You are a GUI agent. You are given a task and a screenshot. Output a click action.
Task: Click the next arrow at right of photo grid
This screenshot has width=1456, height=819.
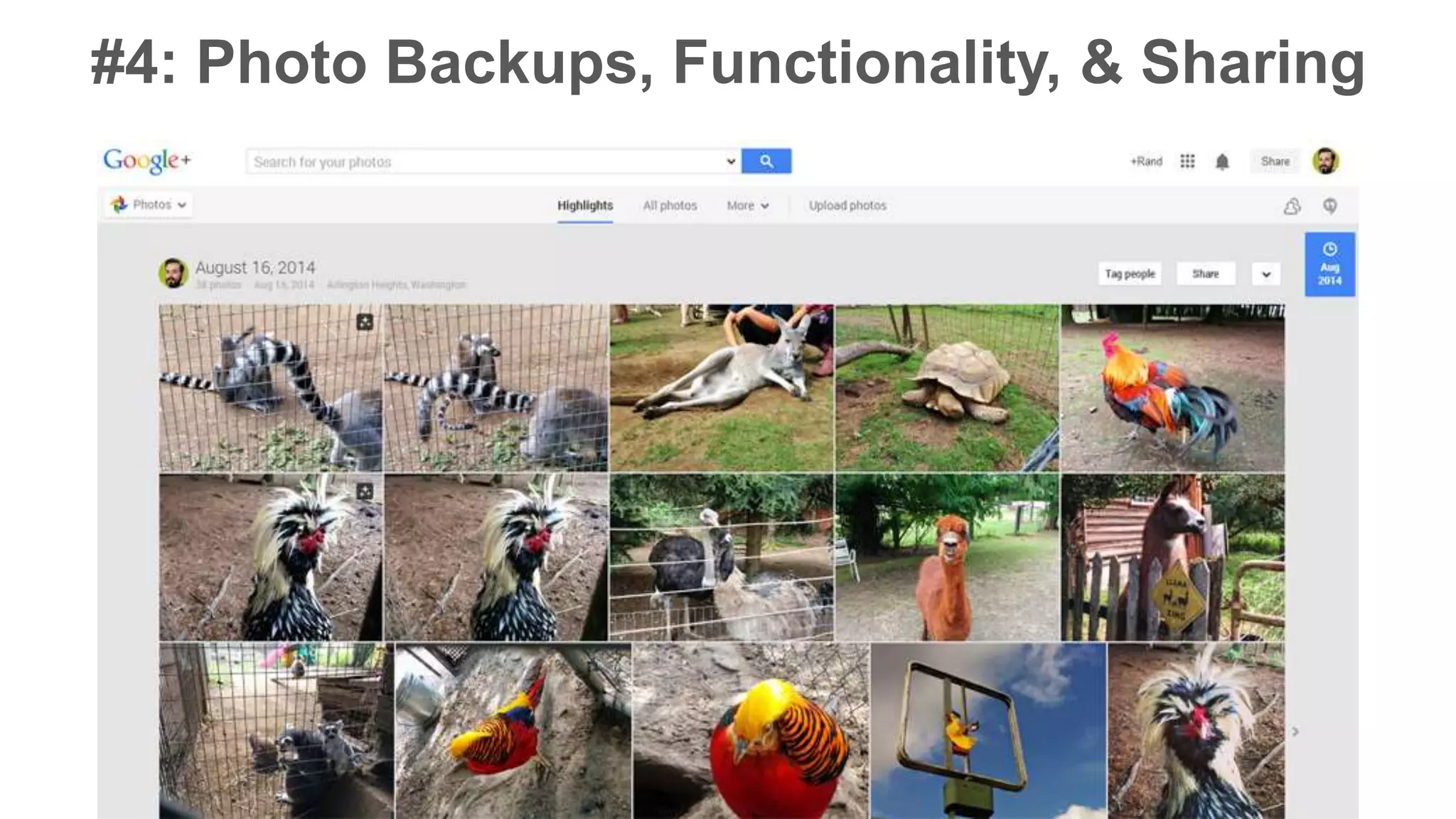(x=1295, y=732)
